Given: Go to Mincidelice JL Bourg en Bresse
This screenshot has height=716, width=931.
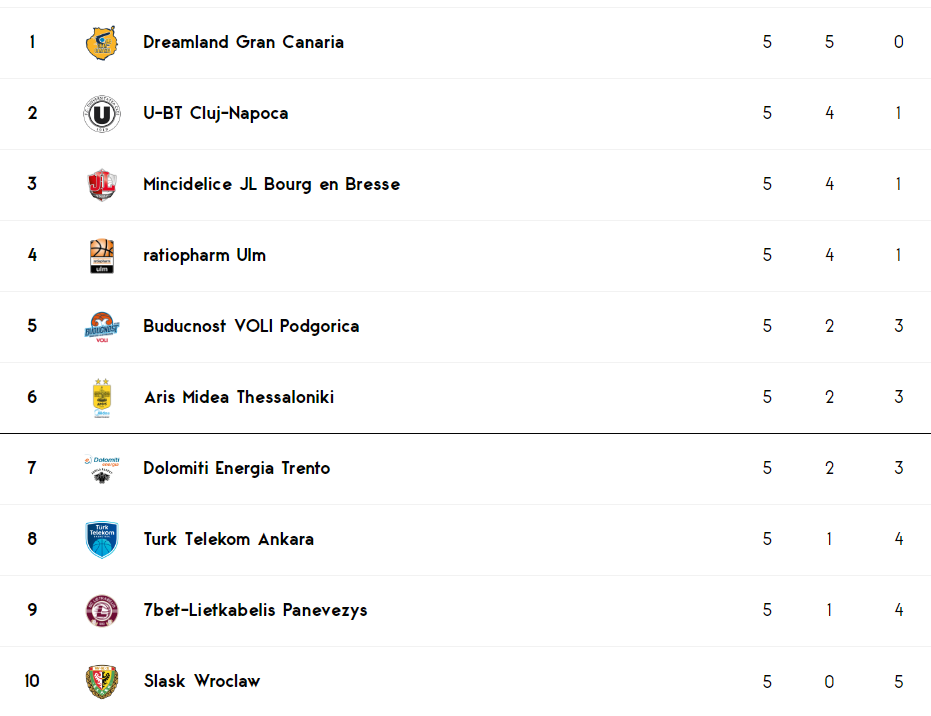Looking at the screenshot, I should (x=271, y=184).
